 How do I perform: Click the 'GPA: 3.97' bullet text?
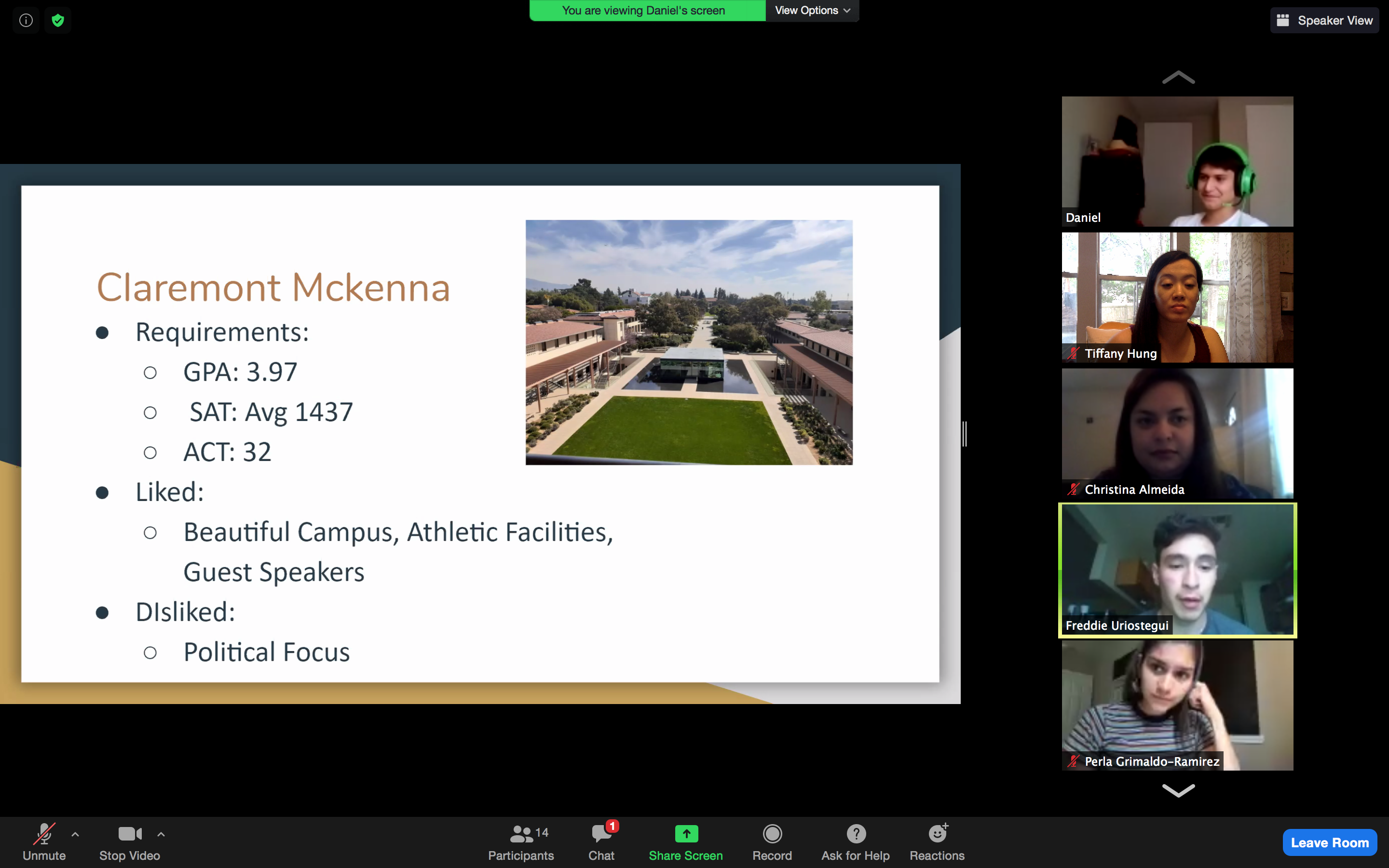tap(240, 372)
